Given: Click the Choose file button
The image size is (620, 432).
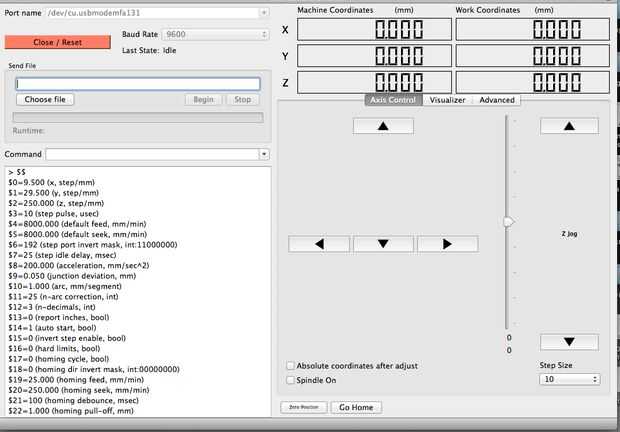Looking at the screenshot, I should [45, 99].
